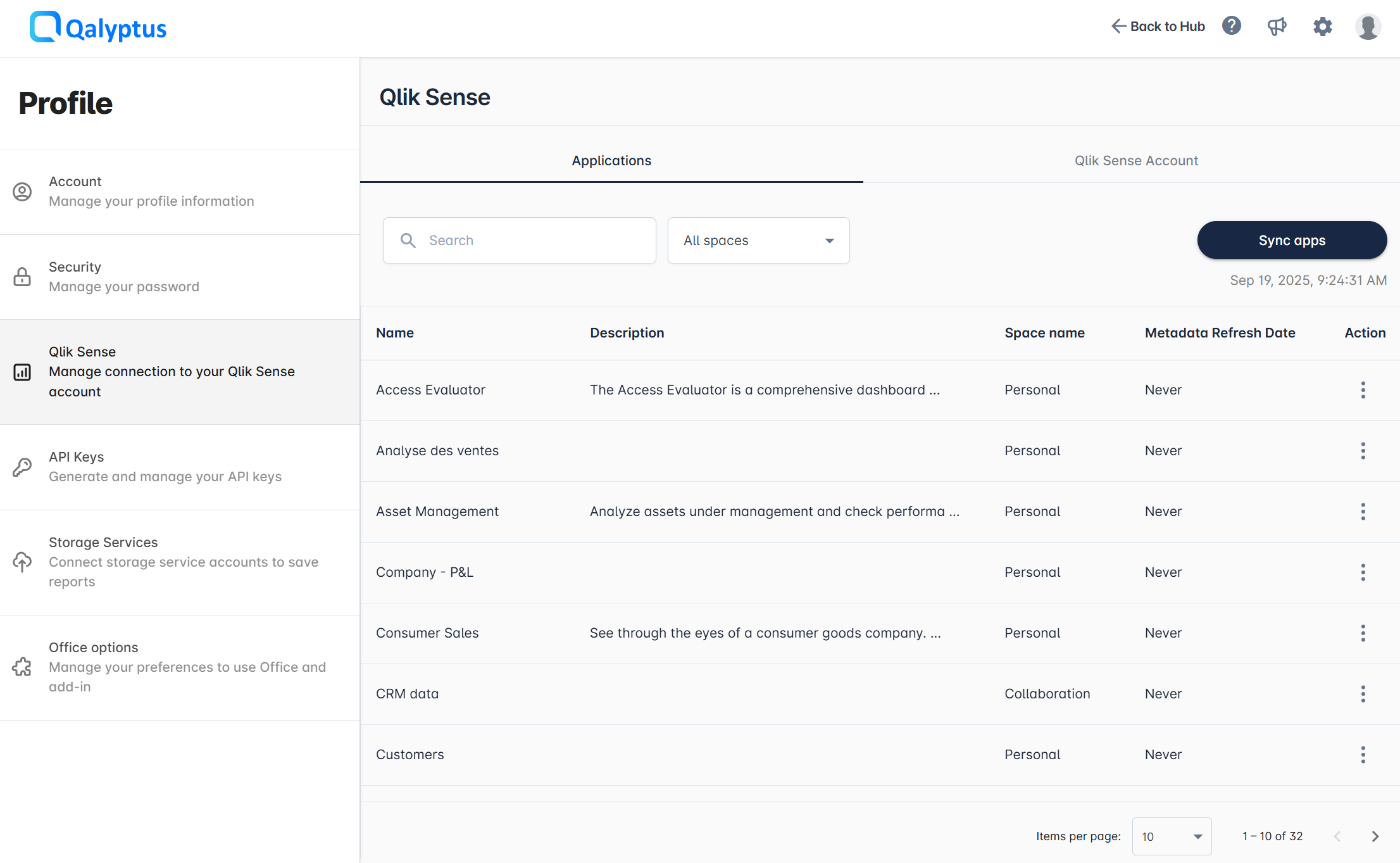Image resolution: width=1400 pixels, height=863 pixels.
Task: Select the Office options puzzle icon
Action: 23,667
